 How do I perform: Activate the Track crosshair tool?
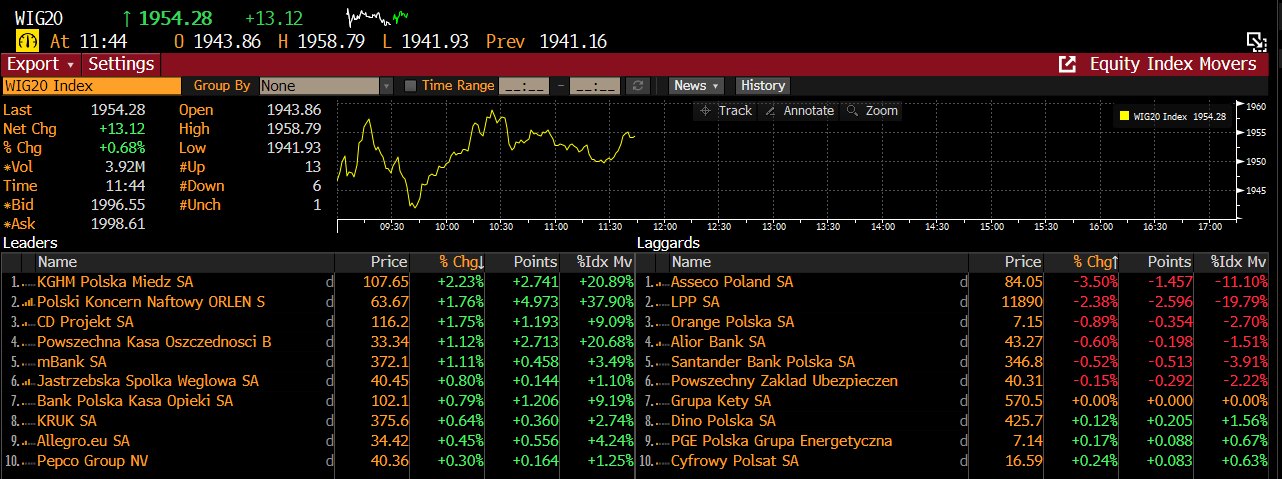(725, 111)
